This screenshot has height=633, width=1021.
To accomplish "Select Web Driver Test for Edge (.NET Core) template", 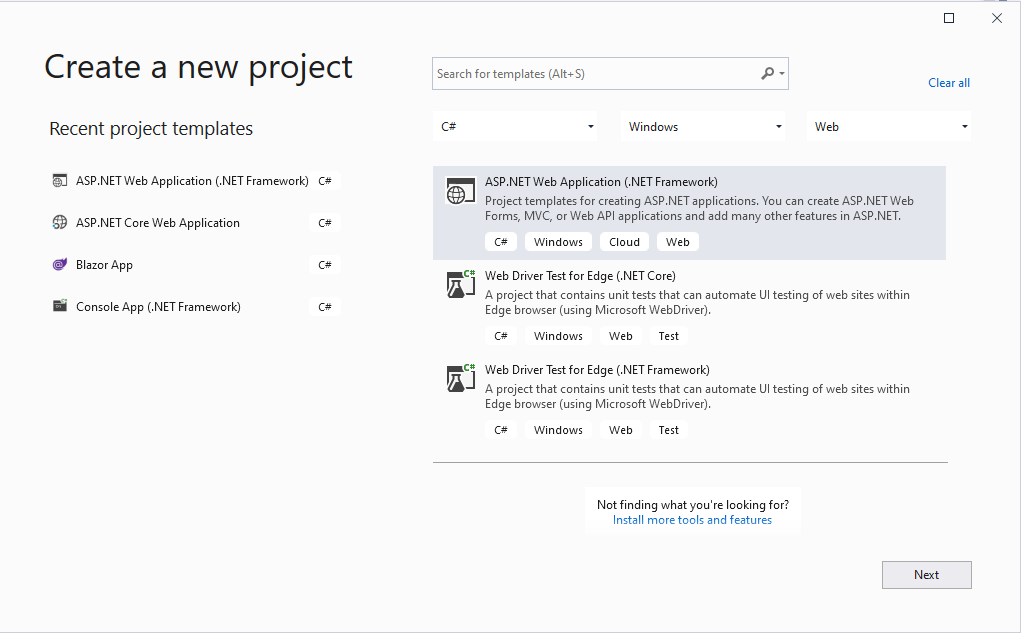I will [x=580, y=276].
